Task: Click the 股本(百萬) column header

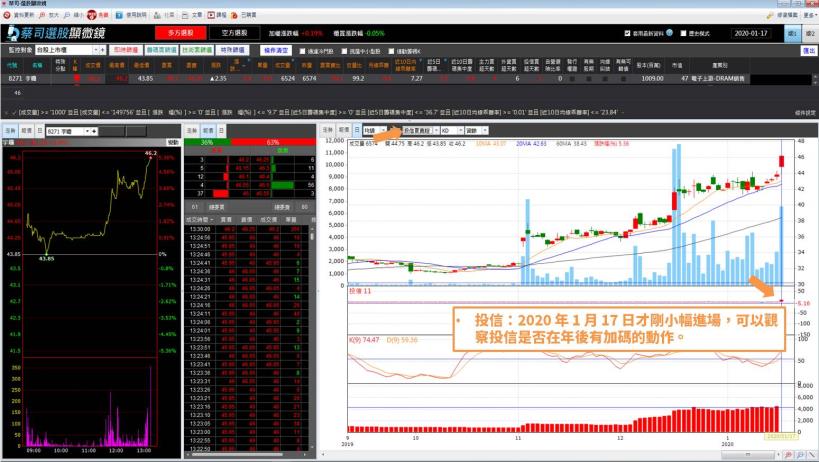Action: 648,65
